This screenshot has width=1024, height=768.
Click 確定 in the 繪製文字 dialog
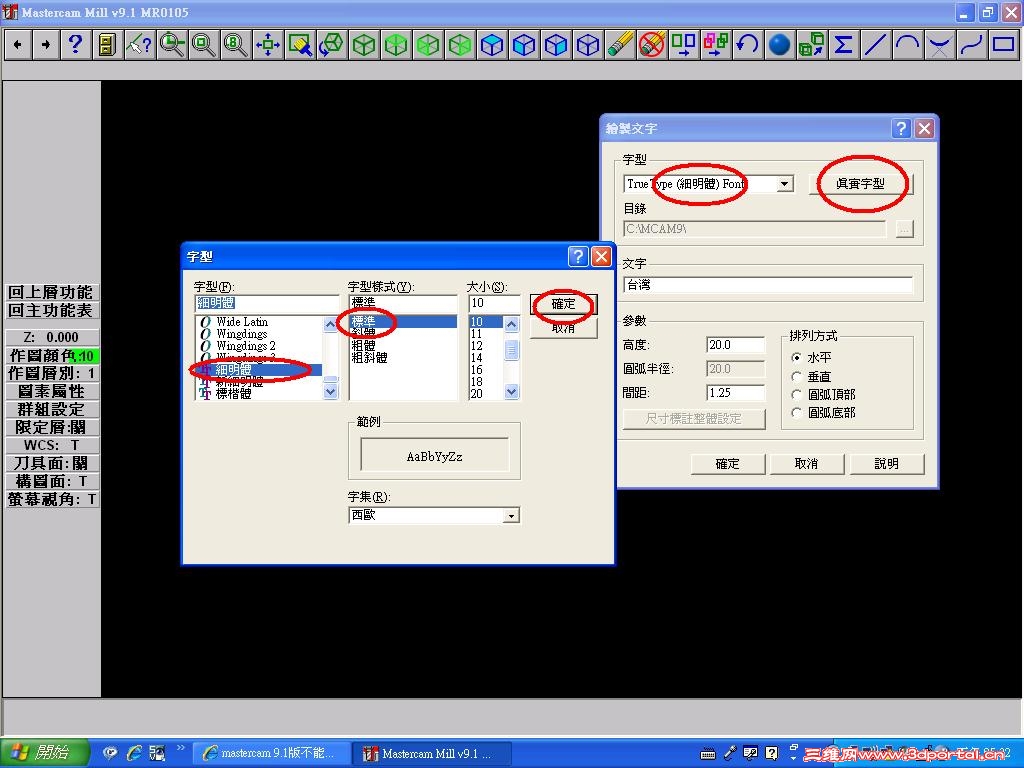point(728,464)
